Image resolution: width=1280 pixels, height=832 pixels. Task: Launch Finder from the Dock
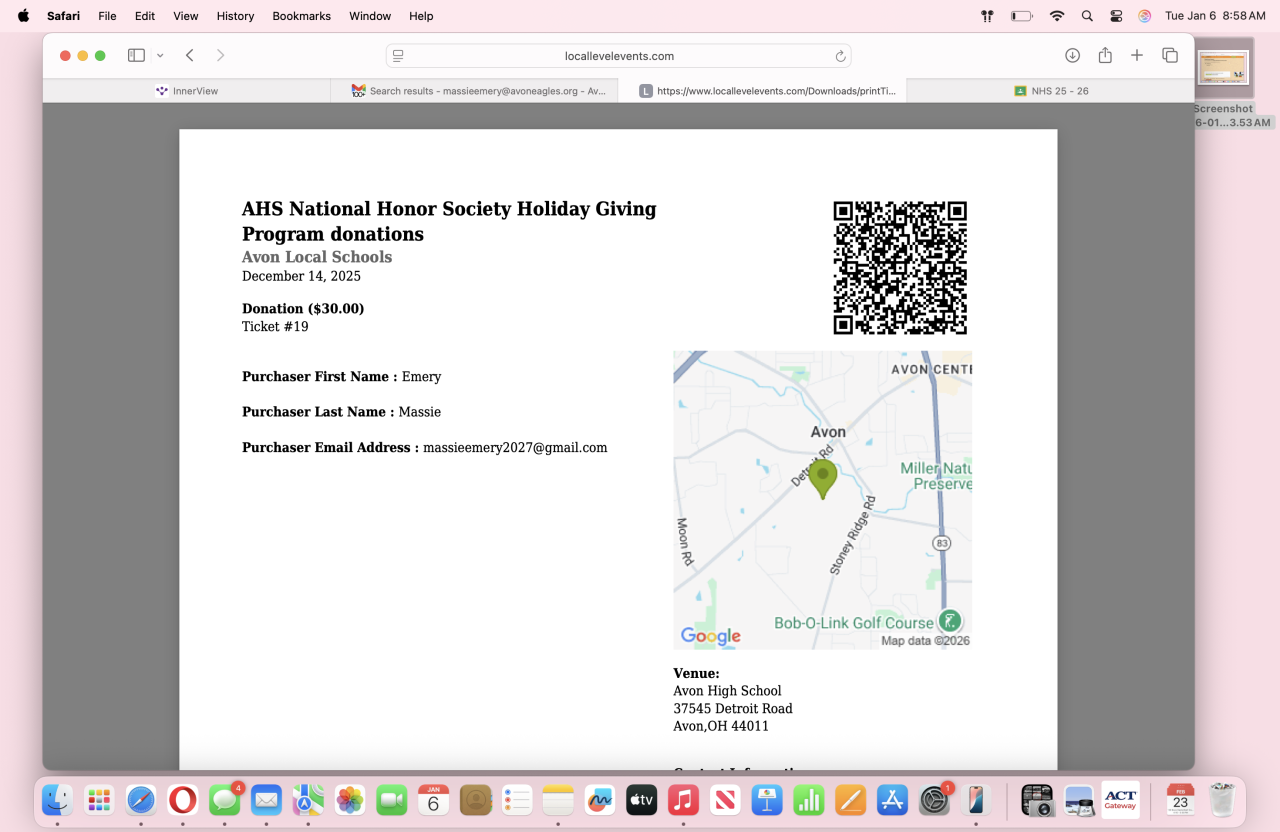coord(57,800)
